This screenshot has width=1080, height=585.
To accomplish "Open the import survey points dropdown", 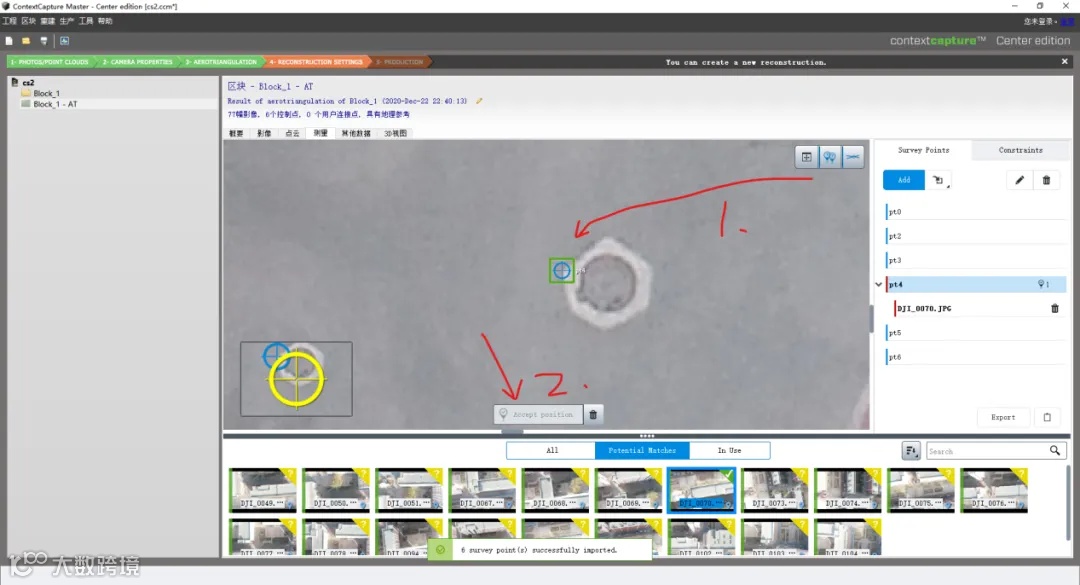I will coord(939,181).
